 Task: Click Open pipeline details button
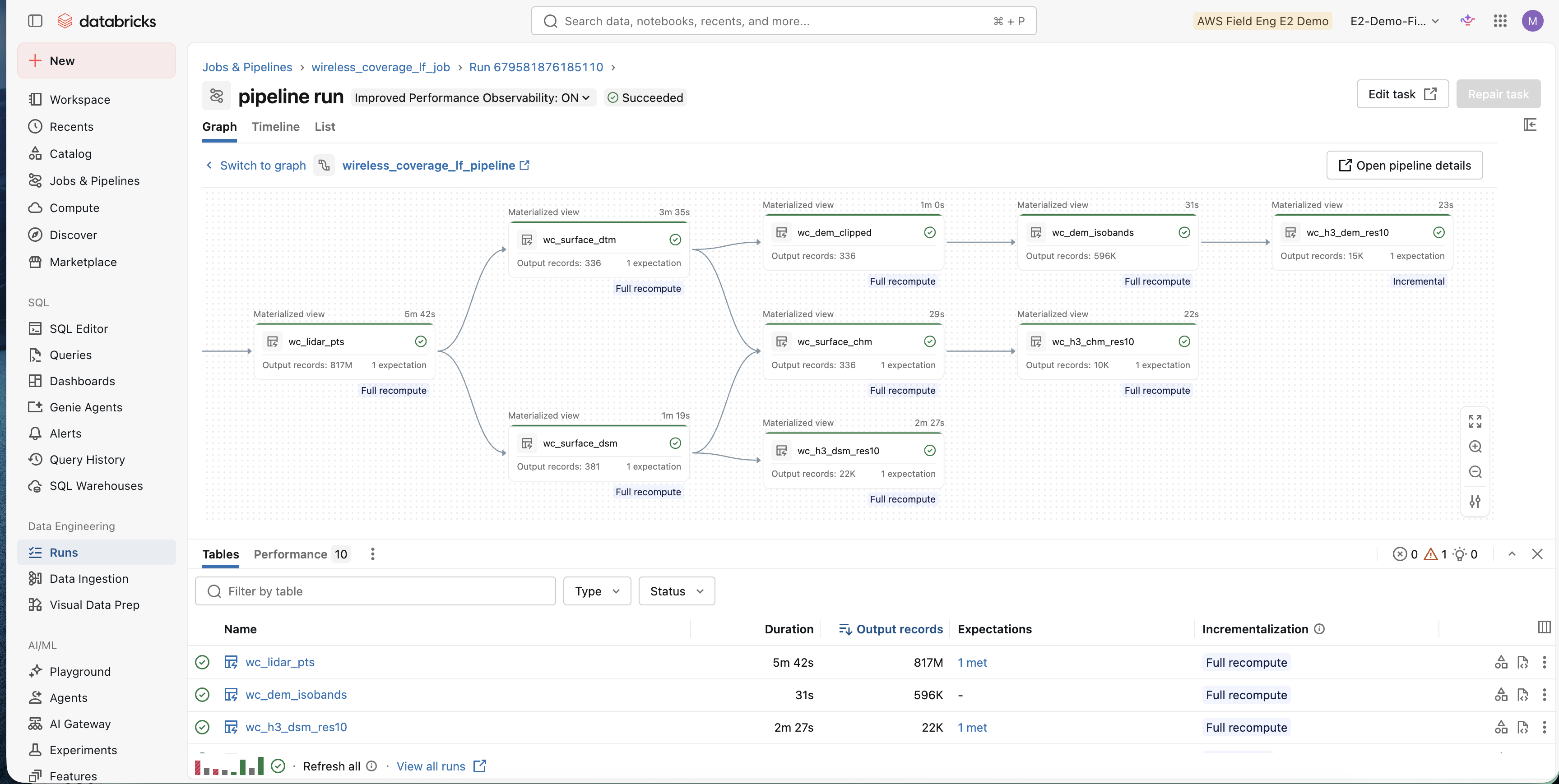[1404, 165]
